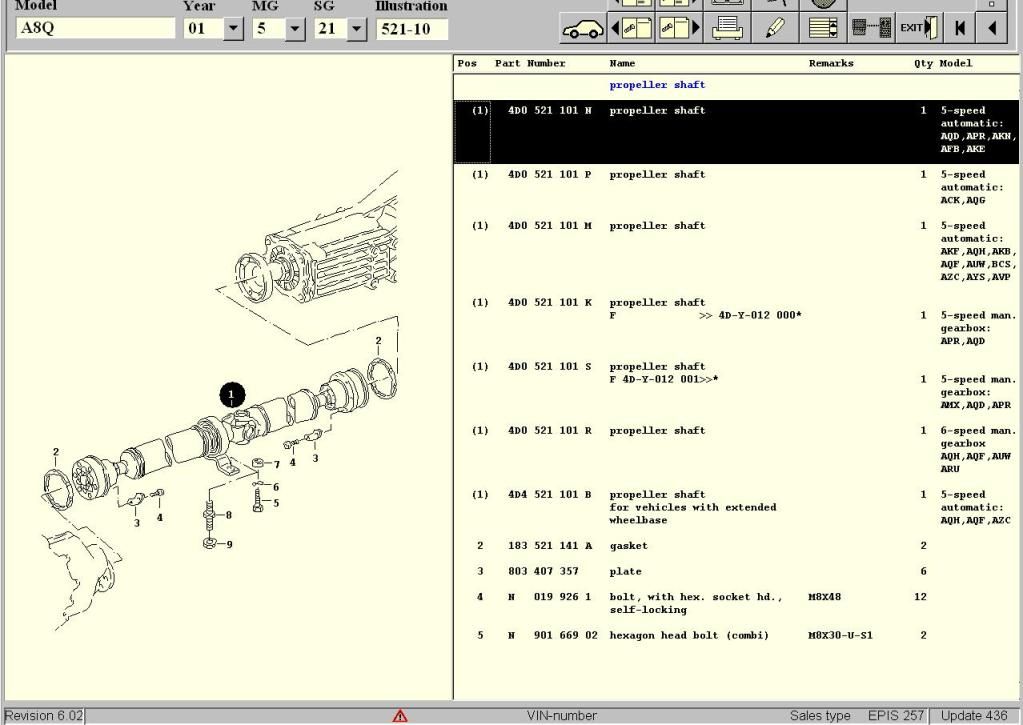Click the 'M8X30-U-S1' remarks cell
This screenshot has width=1023, height=725.
pyautogui.click(x=840, y=636)
